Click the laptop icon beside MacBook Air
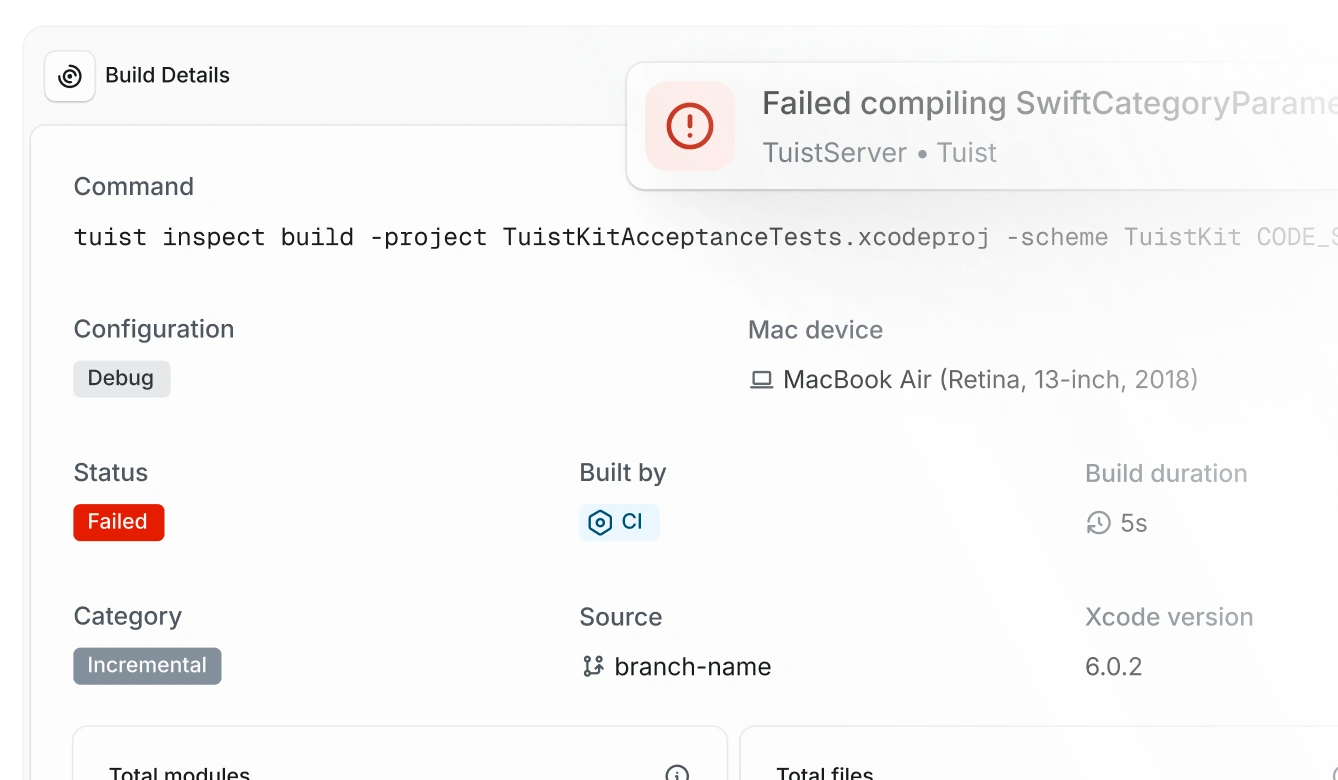1338x780 pixels. (762, 380)
